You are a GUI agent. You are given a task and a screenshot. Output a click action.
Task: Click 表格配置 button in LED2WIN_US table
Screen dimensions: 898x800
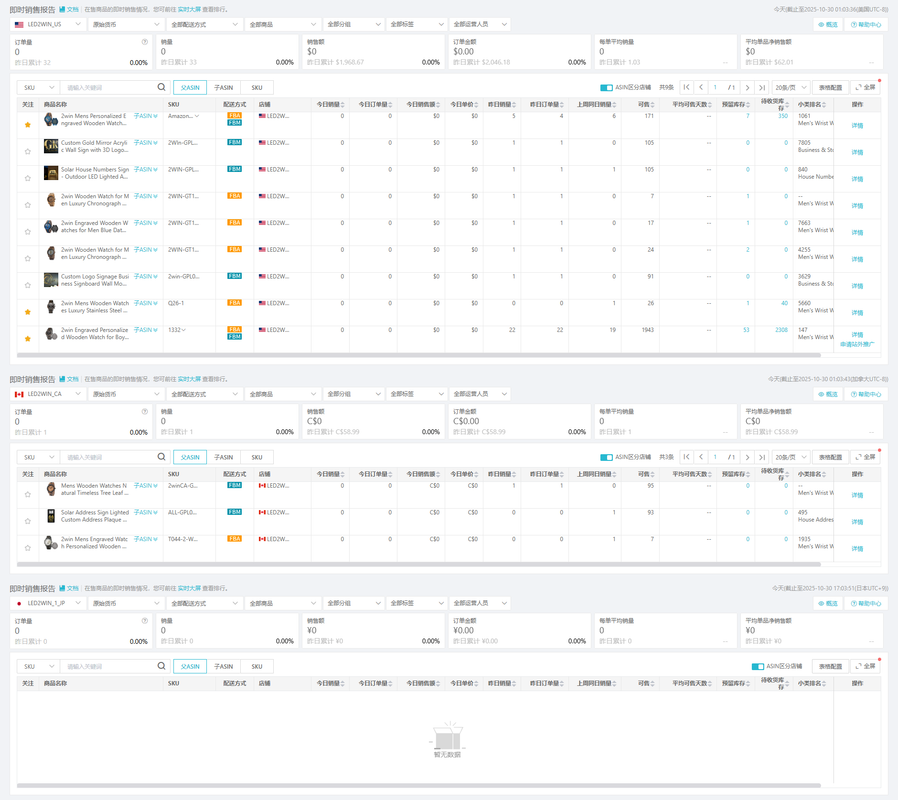click(x=830, y=87)
